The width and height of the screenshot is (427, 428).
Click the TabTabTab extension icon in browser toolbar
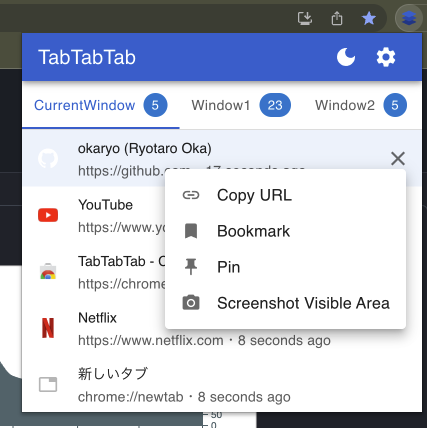pyautogui.click(x=409, y=18)
